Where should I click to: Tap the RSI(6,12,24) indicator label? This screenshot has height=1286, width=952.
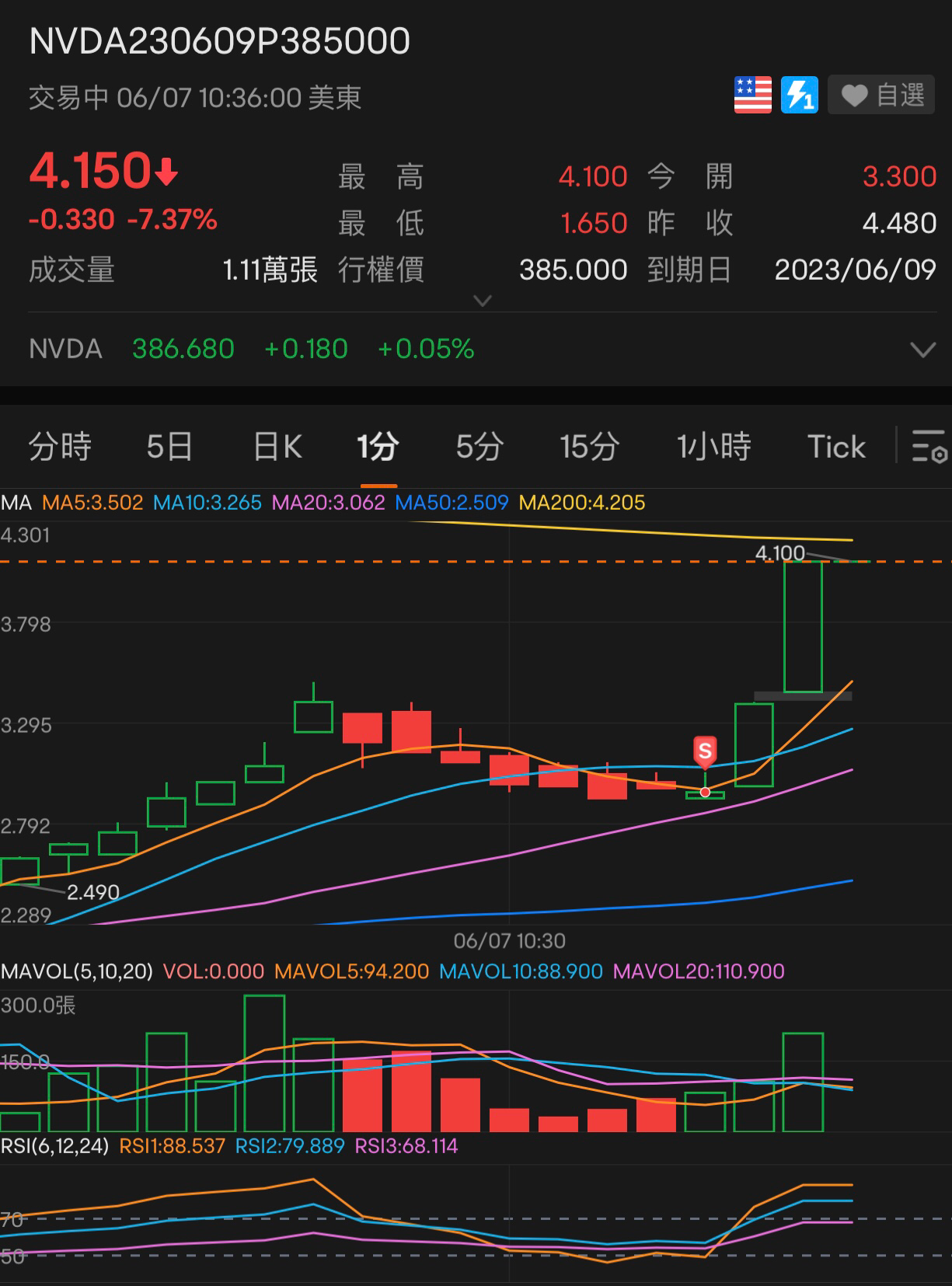[x=54, y=1146]
